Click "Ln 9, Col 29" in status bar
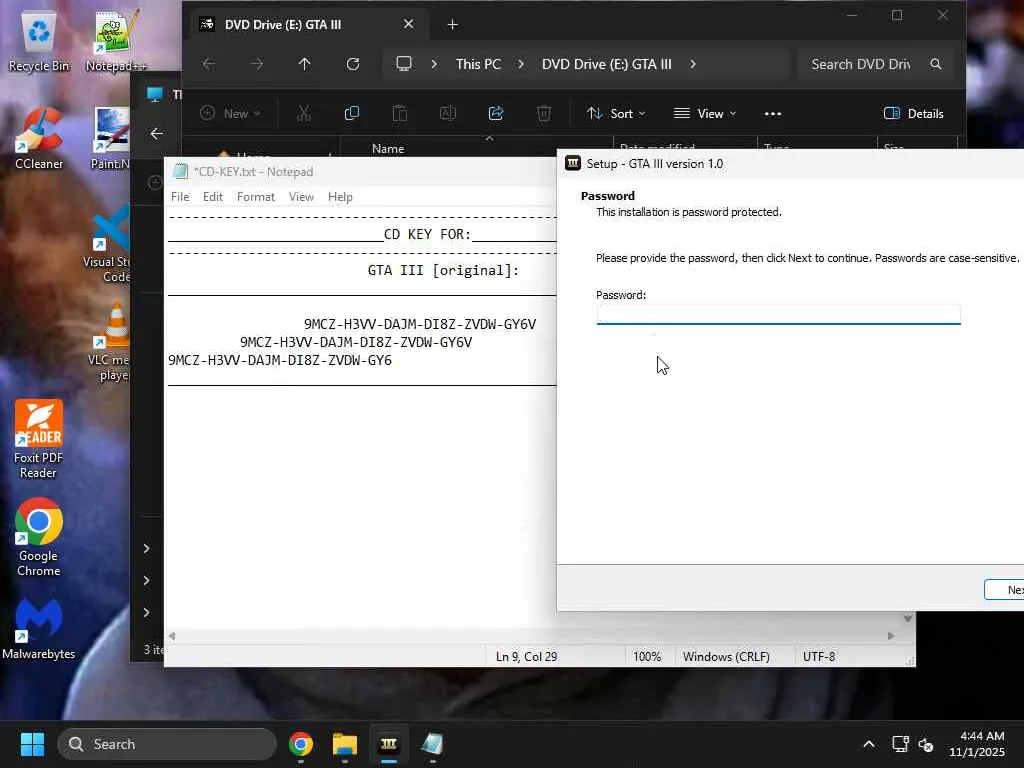This screenshot has width=1024, height=768. 526,656
